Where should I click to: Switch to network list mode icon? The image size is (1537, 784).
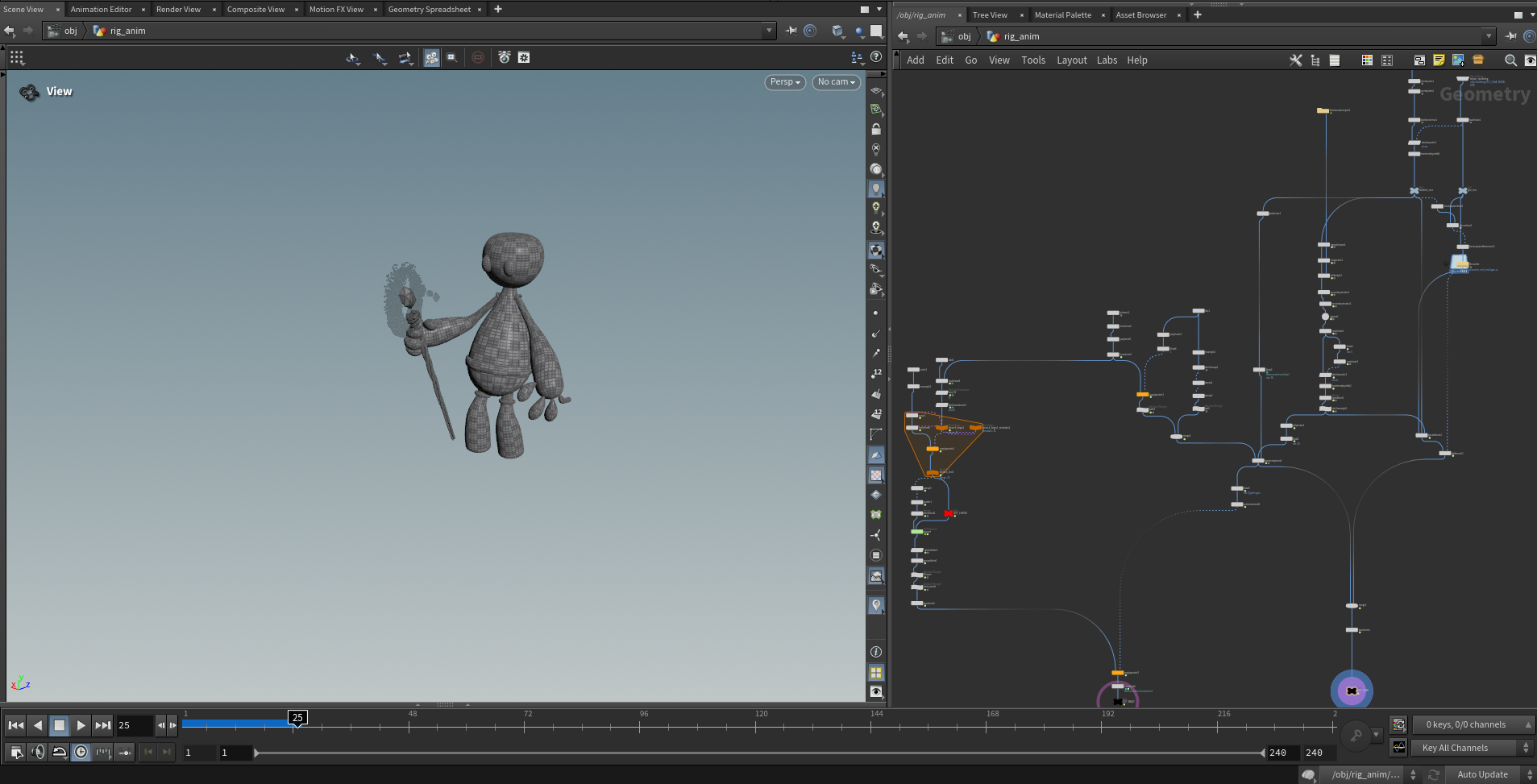point(1335,60)
